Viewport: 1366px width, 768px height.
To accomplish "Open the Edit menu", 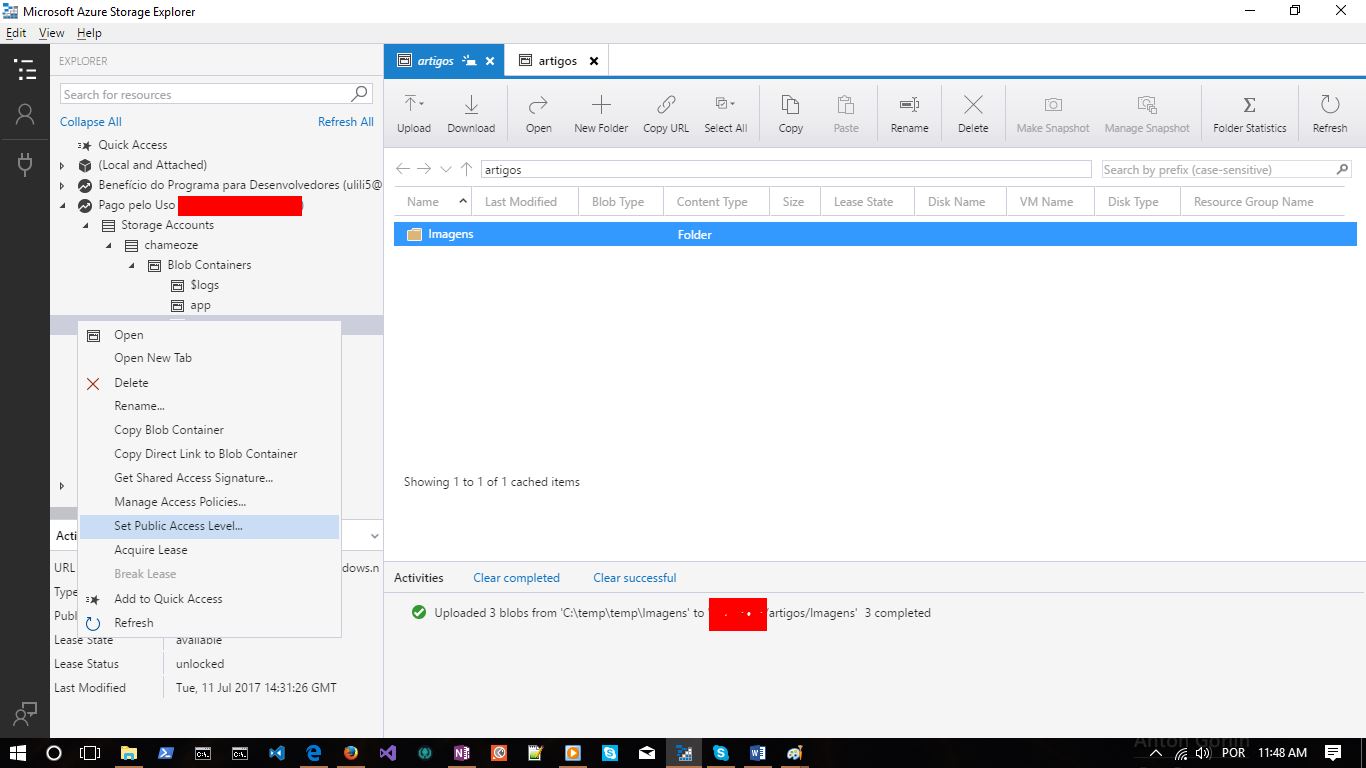I will pyautogui.click(x=16, y=33).
